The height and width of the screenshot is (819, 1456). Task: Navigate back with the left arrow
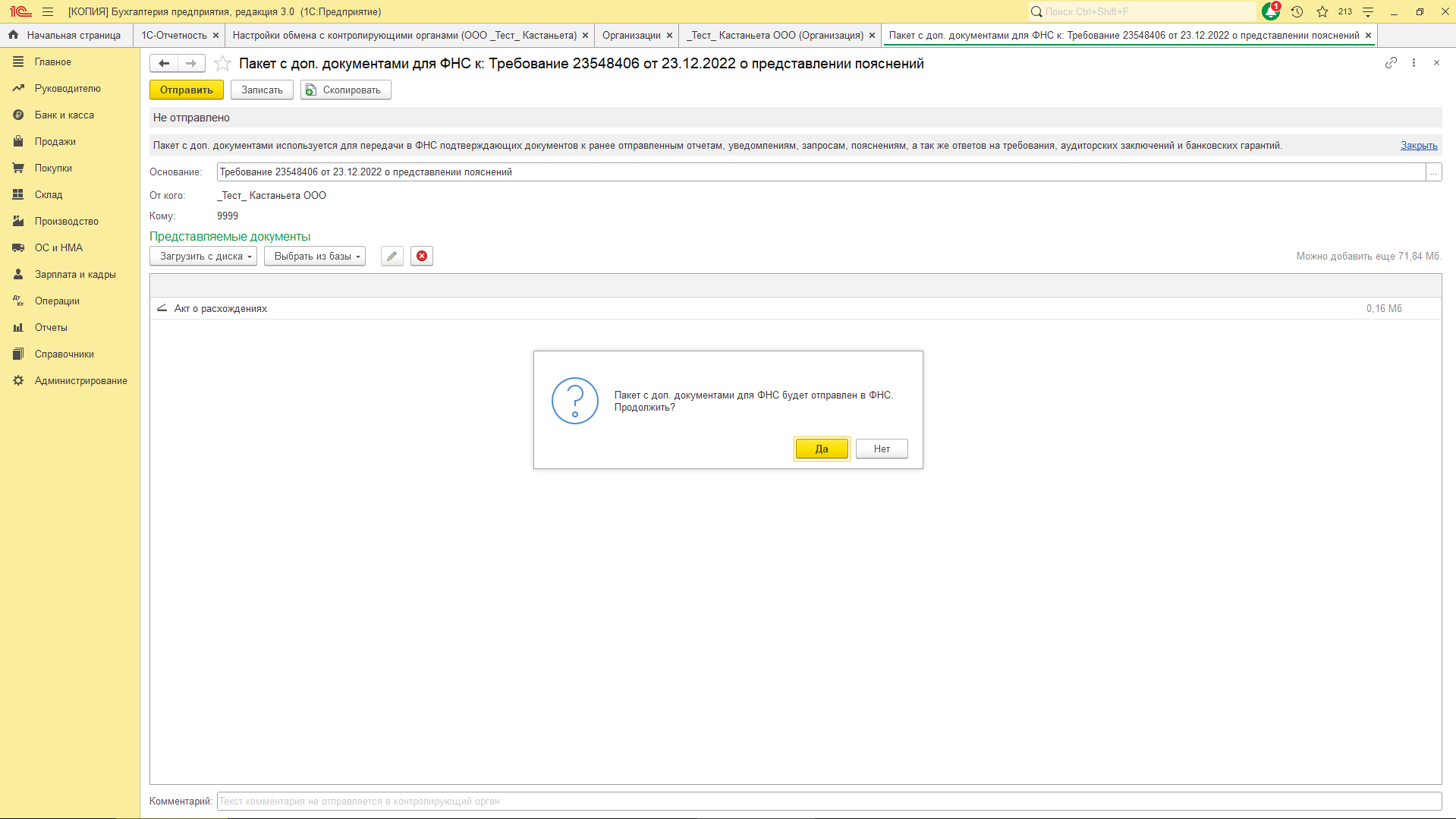164,64
